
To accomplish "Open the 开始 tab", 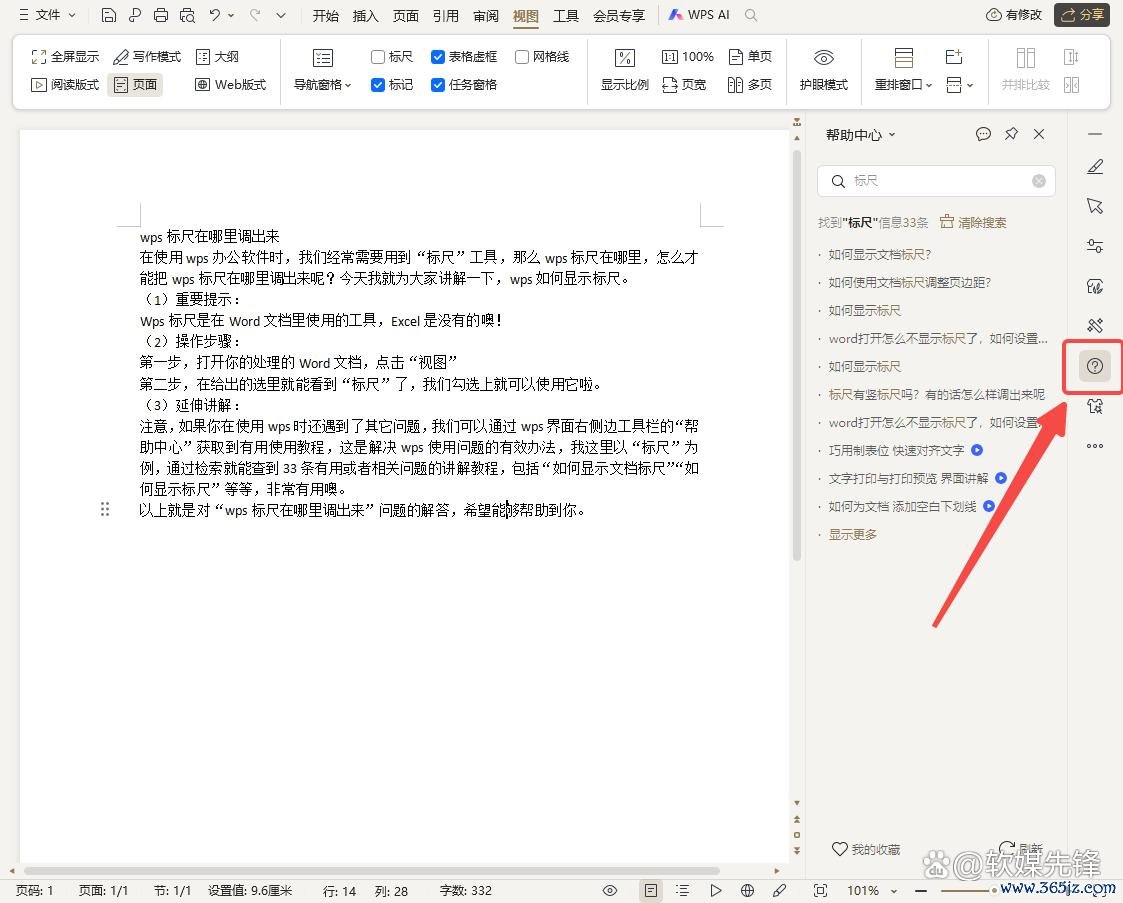I will pos(326,15).
